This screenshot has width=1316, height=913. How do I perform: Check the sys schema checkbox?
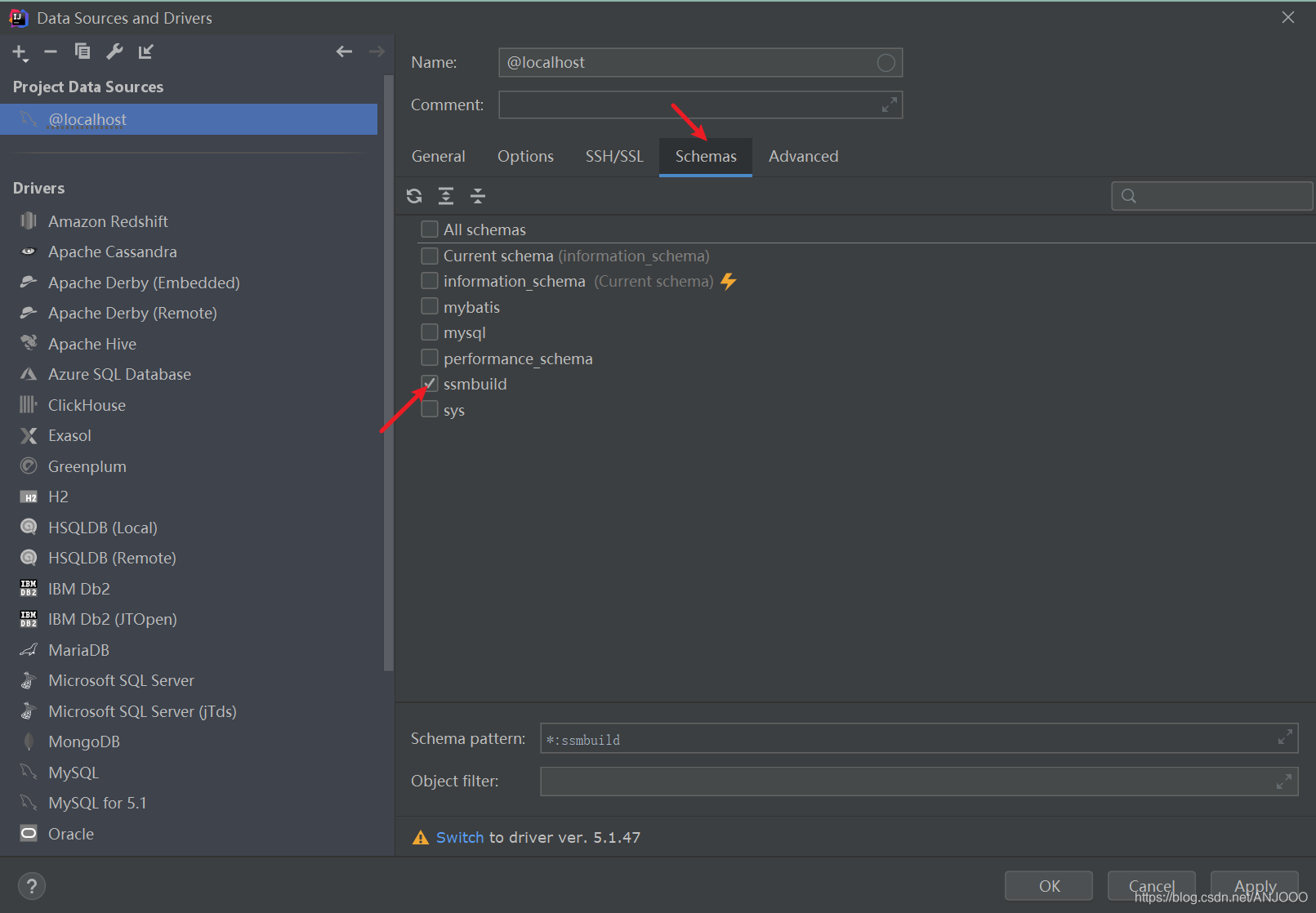tap(430, 409)
